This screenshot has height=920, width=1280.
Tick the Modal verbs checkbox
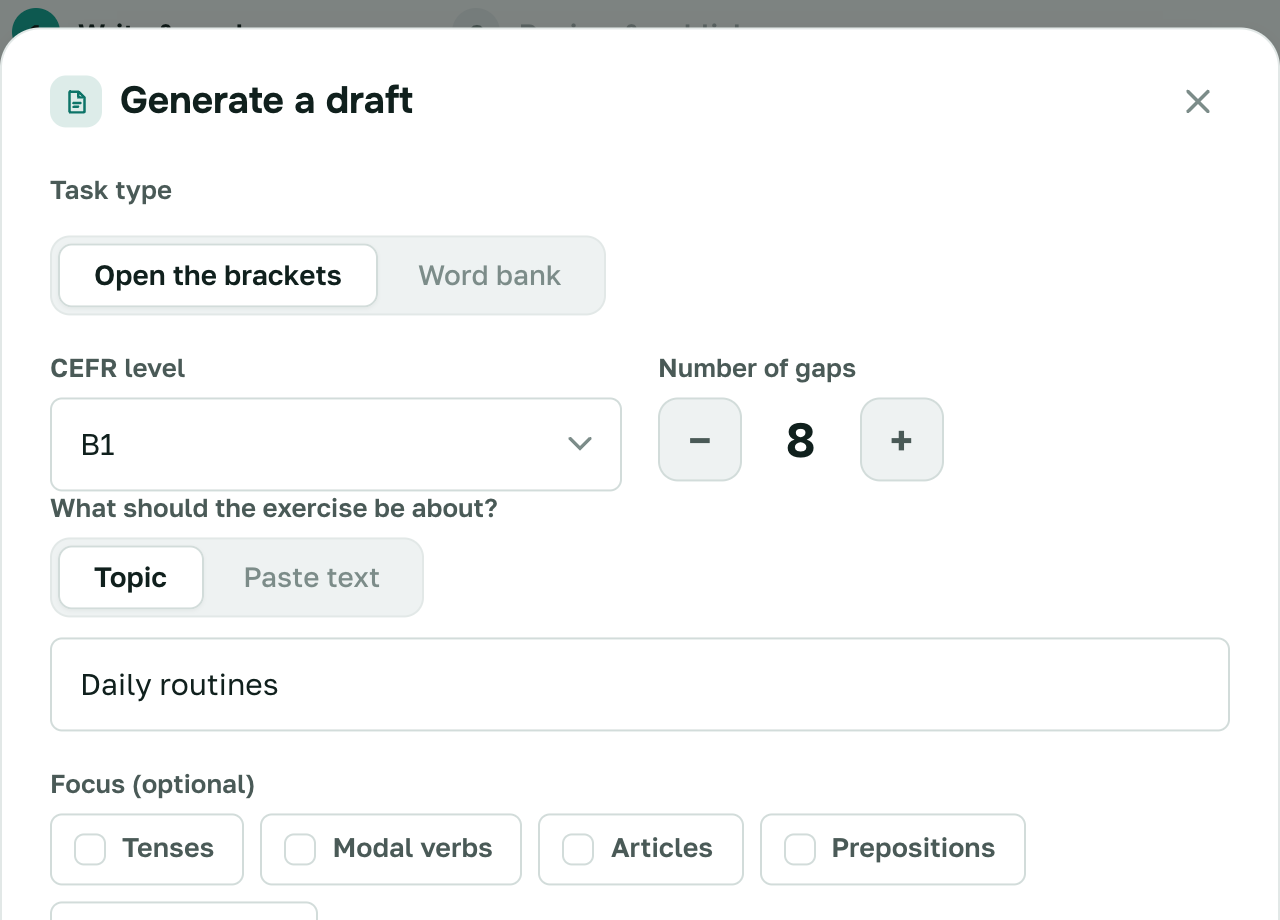(300, 849)
